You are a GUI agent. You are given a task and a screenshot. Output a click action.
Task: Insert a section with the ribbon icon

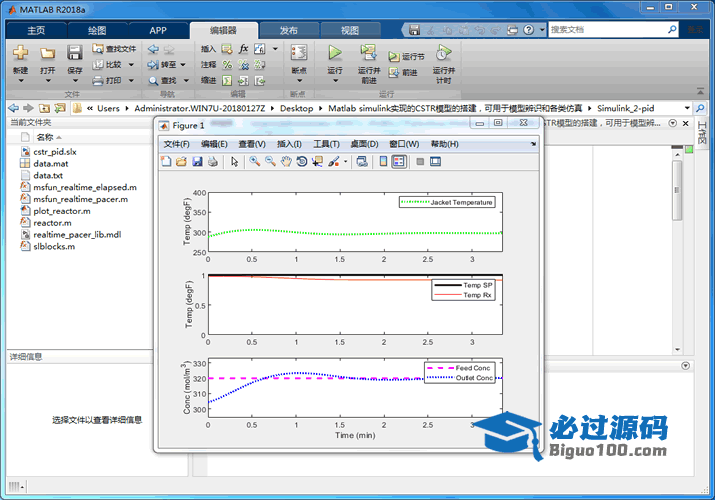tap(227, 49)
